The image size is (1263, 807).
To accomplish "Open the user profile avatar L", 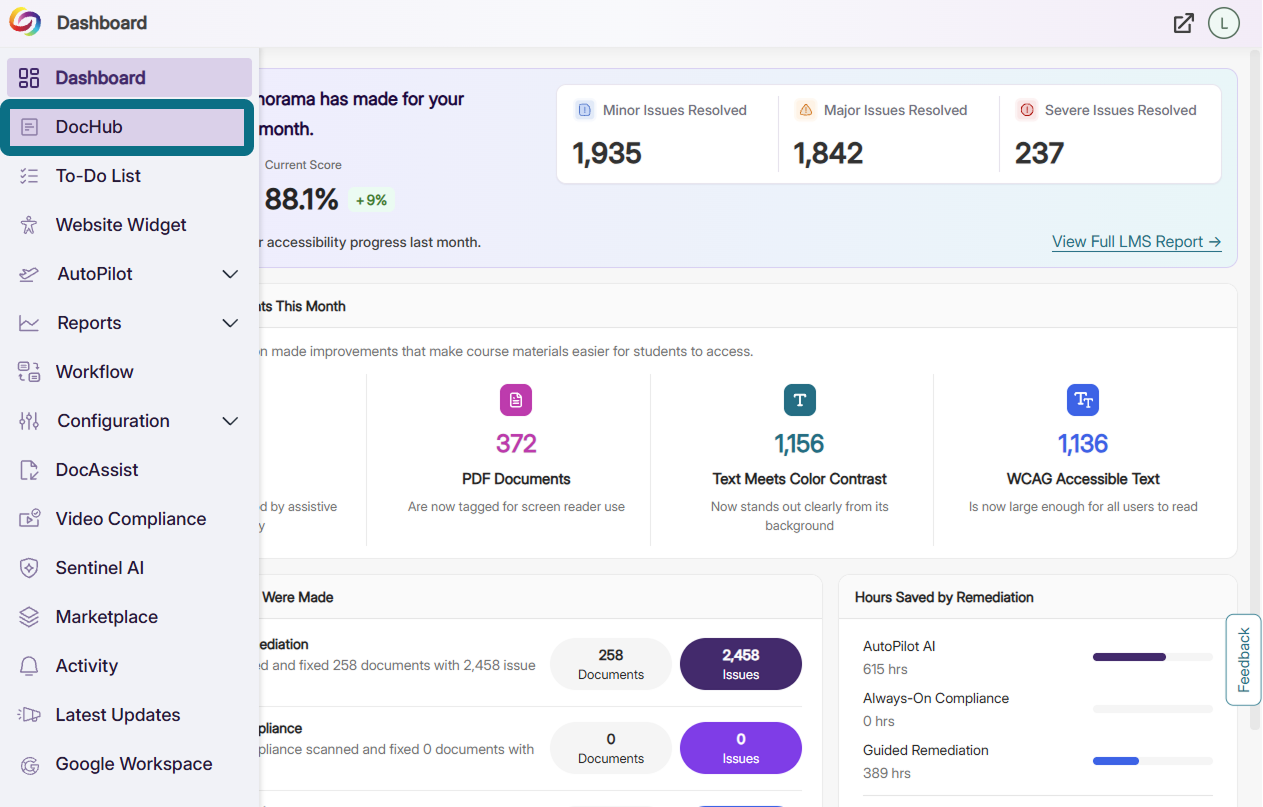I will coord(1224,23).
